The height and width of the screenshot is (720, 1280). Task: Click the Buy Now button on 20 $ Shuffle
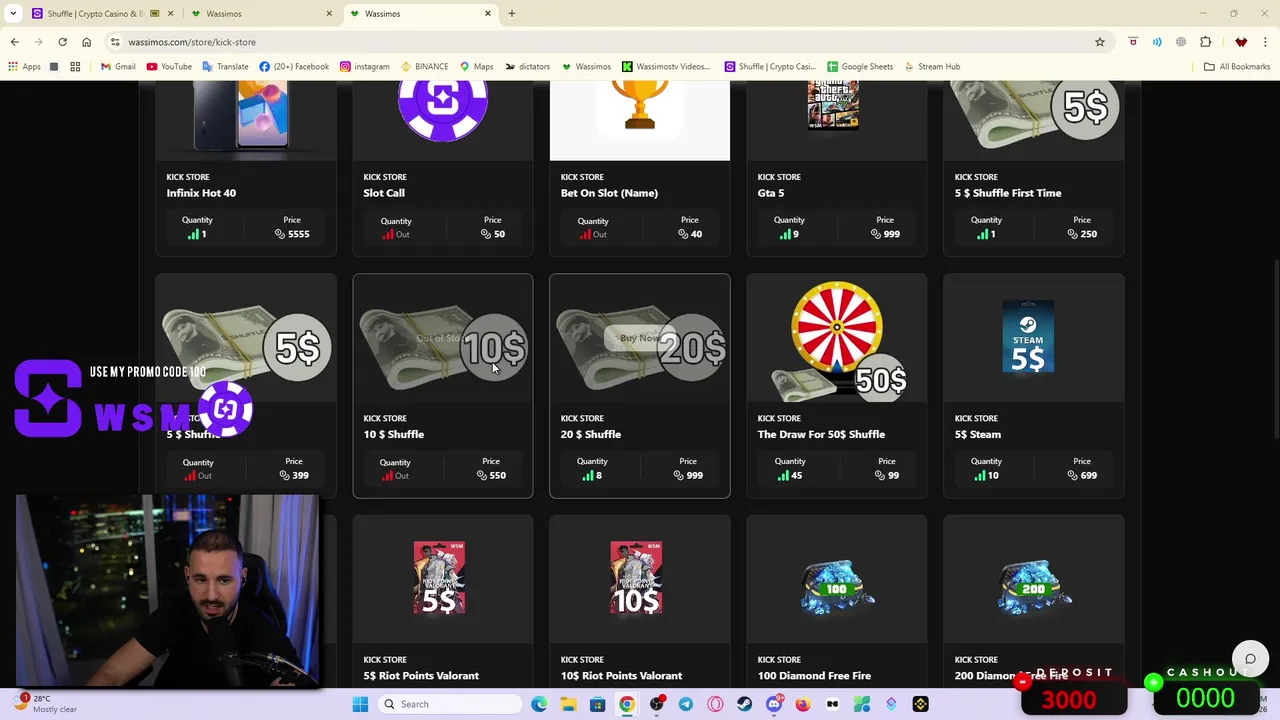pos(640,338)
